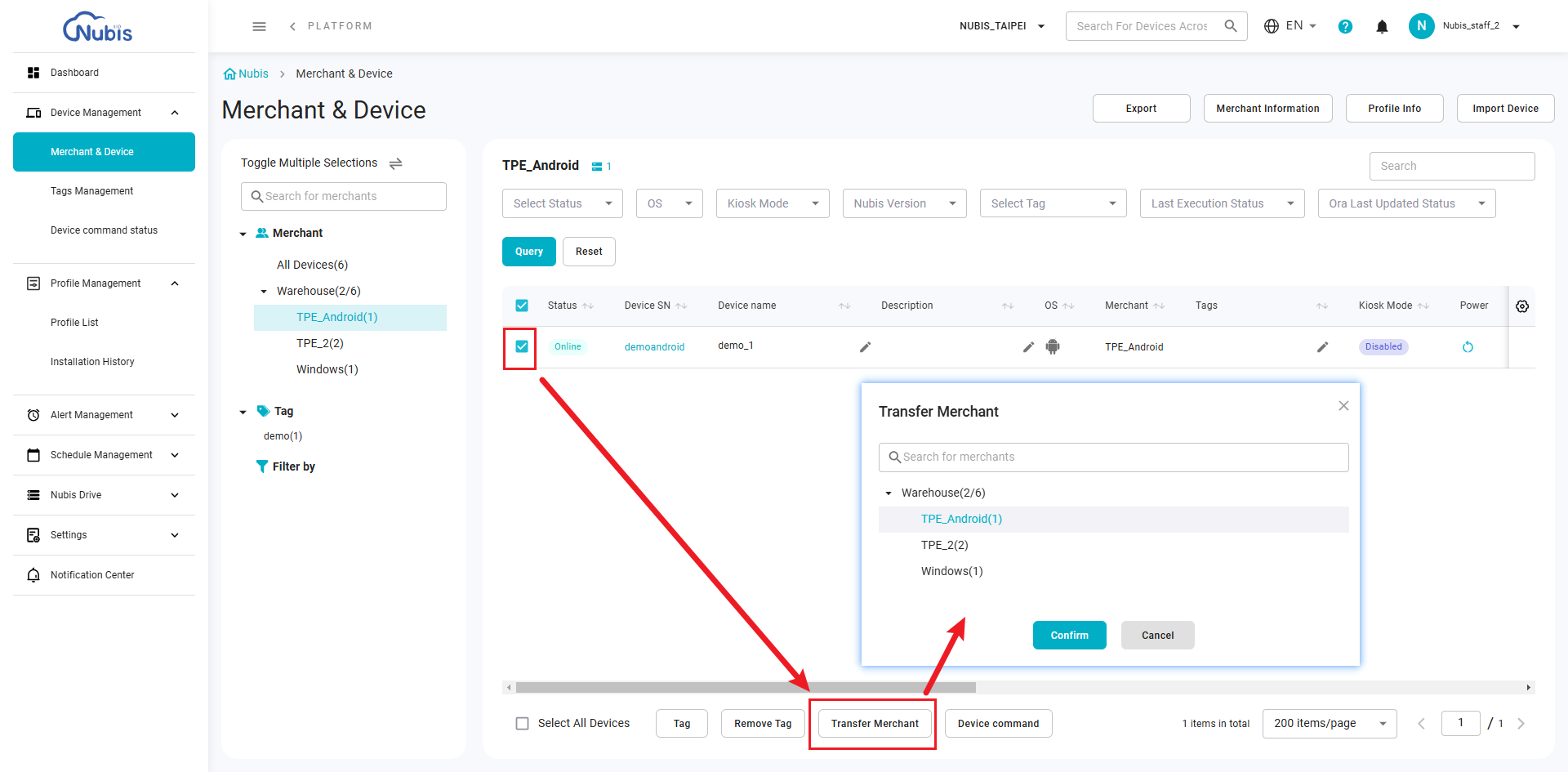Open the 200 items/page dropdown
The height and width of the screenshot is (772, 1568).
[x=1330, y=724]
